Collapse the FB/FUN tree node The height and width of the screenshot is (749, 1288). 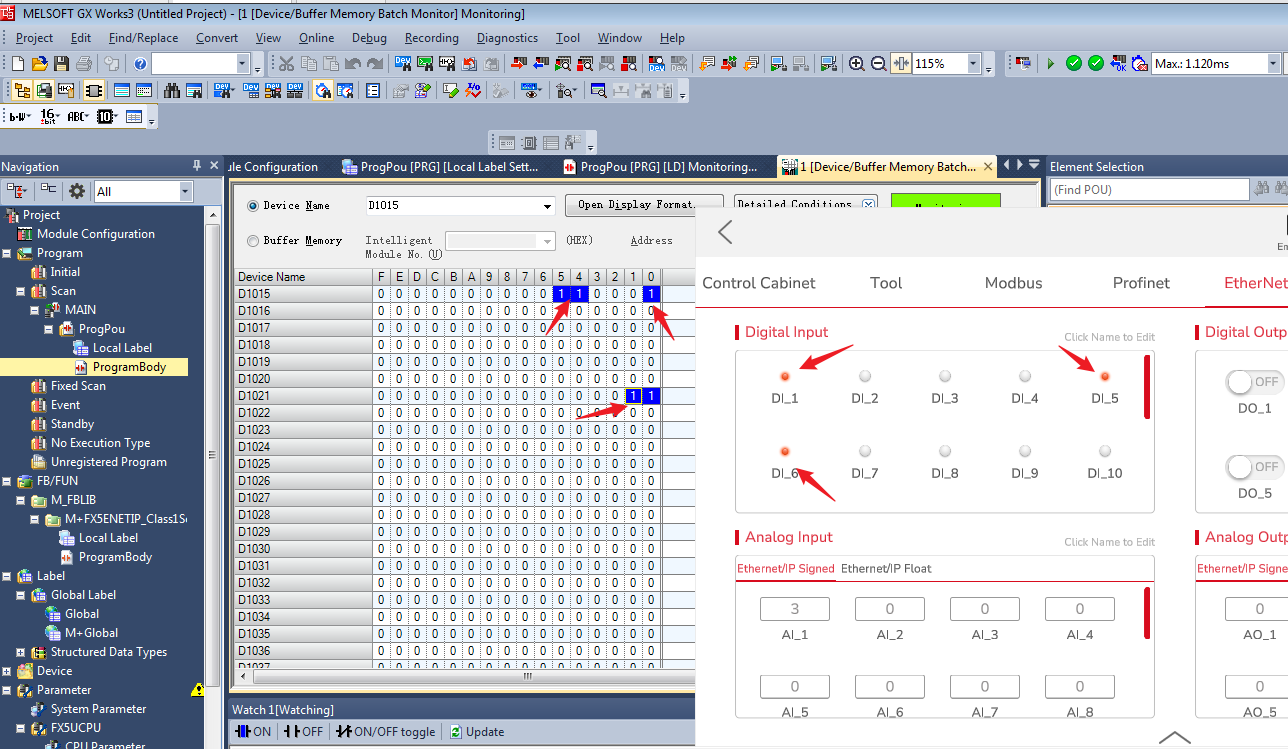tap(8, 481)
